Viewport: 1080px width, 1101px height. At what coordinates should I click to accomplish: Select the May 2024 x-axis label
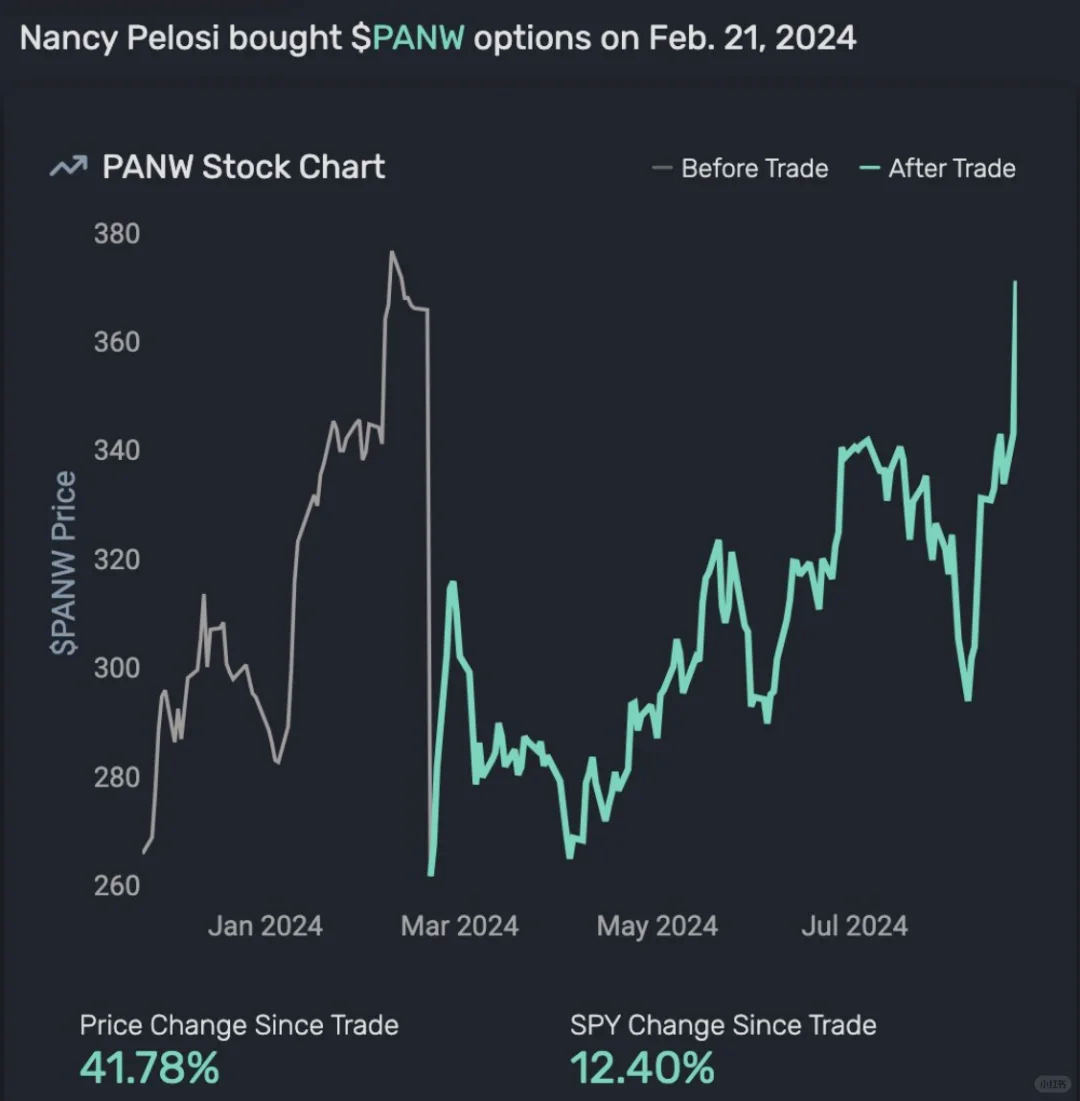pyautogui.click(x=657, y=926)
